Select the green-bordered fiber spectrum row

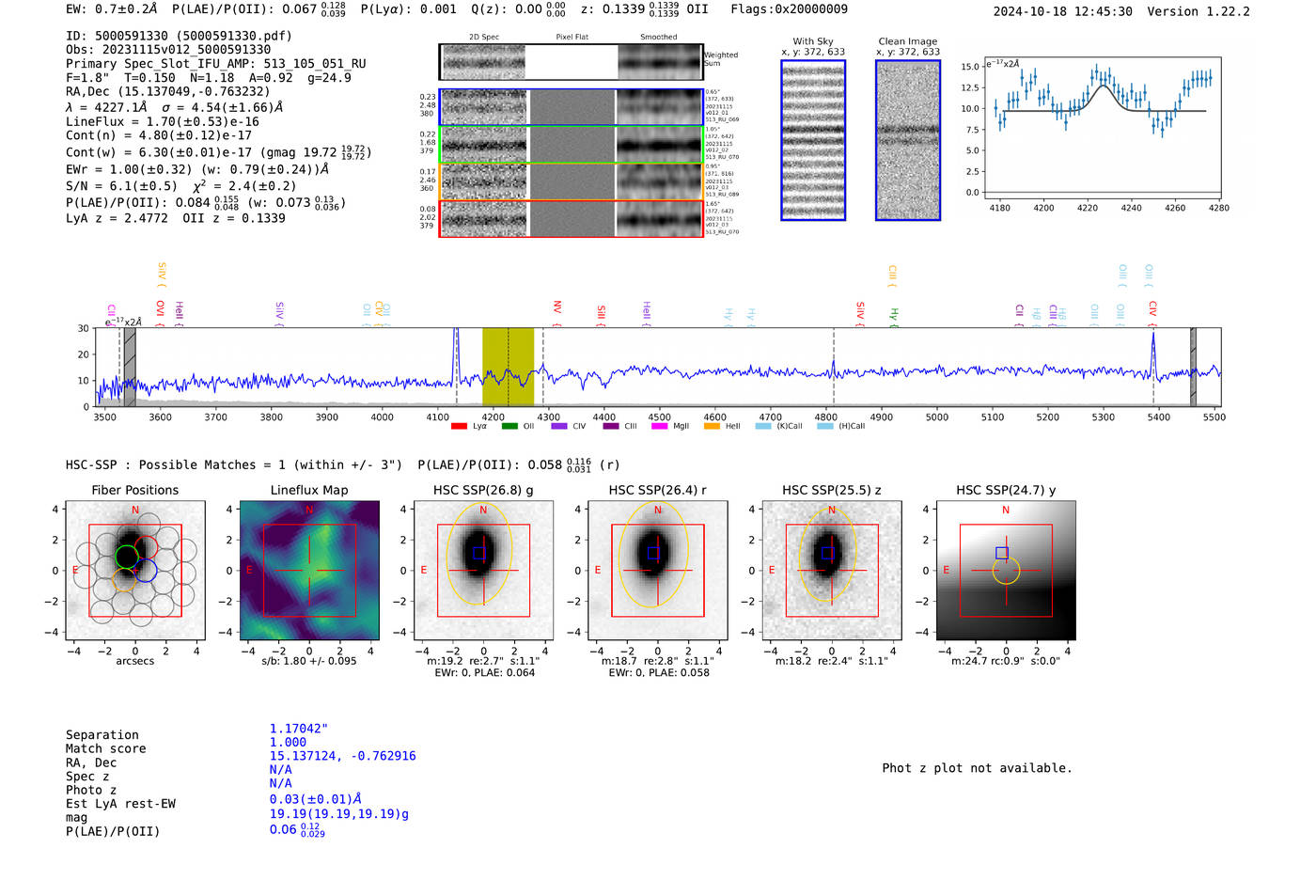click(x=572, y=145)
